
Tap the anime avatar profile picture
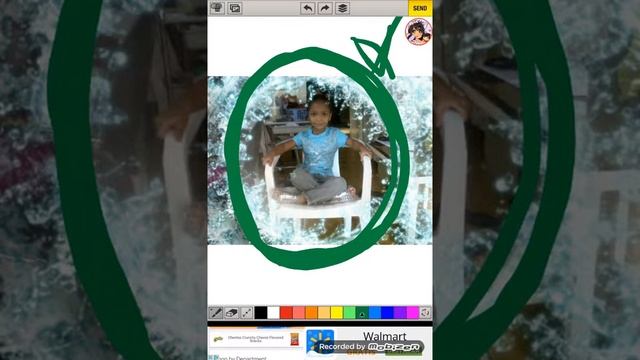pos(418,31)
